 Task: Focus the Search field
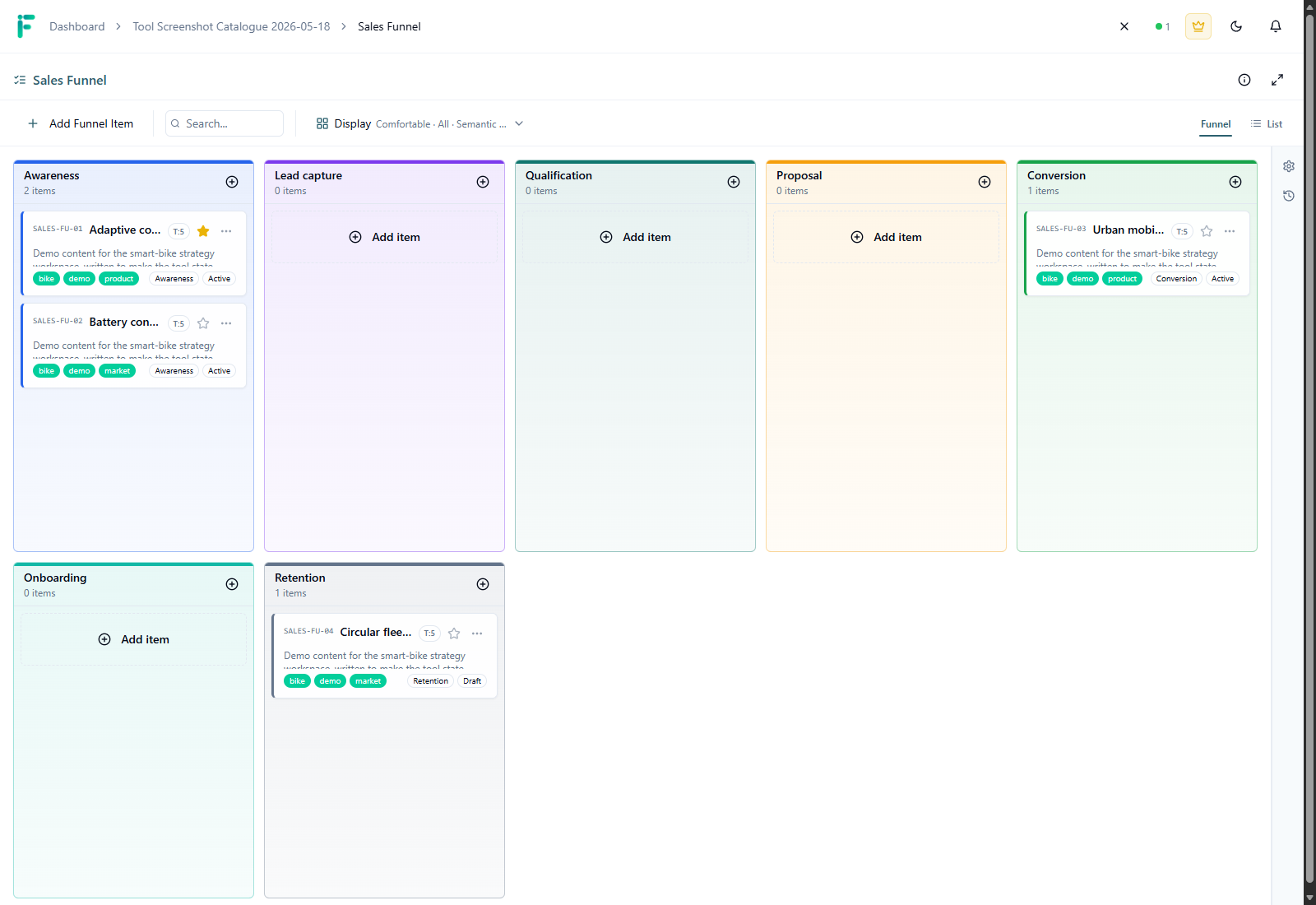[x=225, y=123]
